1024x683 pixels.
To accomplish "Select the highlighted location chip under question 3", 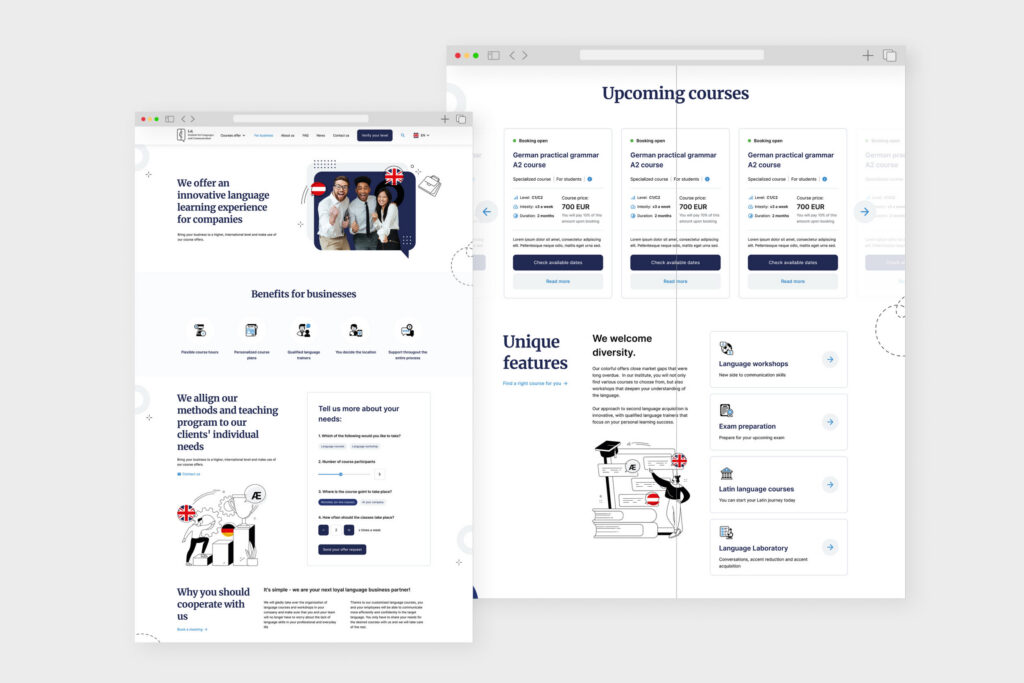I will 338,502.
